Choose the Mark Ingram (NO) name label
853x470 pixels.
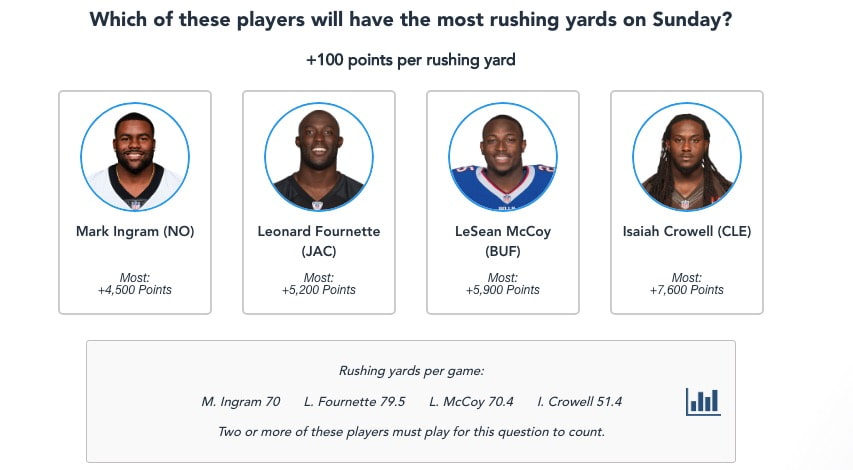[x=135, y=232]
